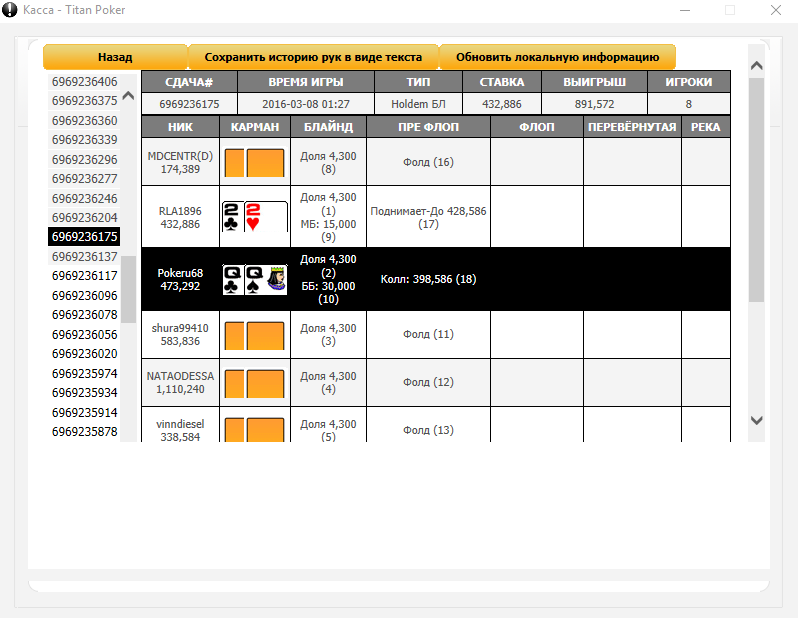
Task: Click the Назад button
Action: [x=115, y=57]
